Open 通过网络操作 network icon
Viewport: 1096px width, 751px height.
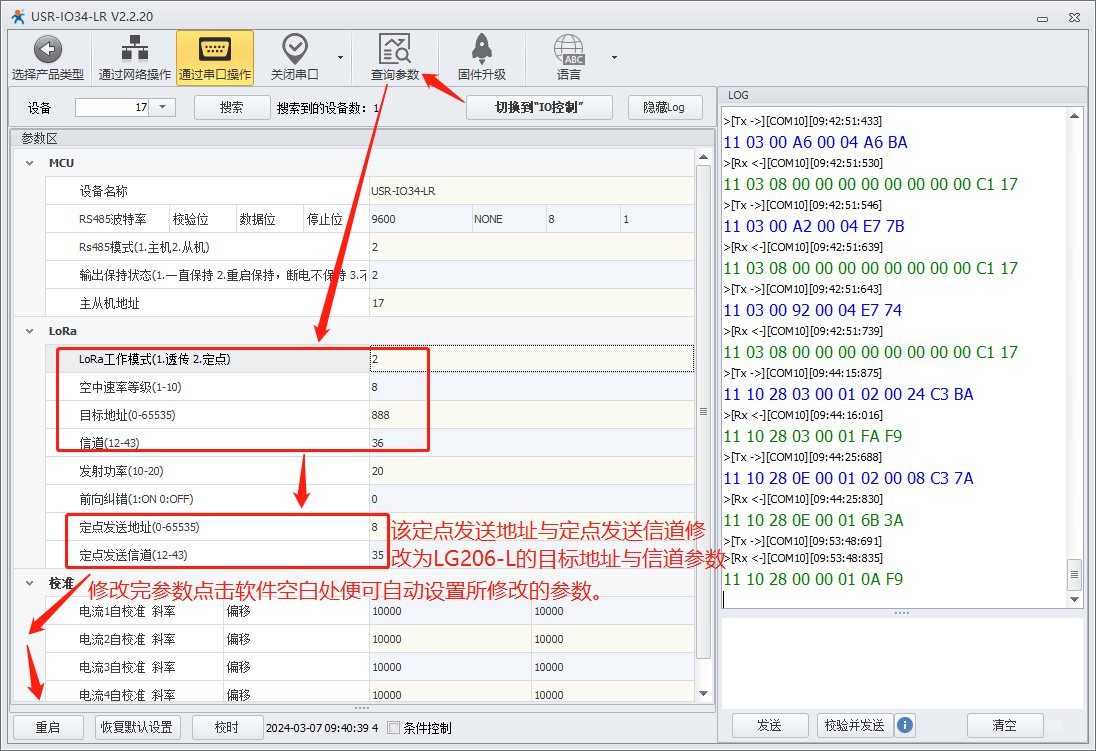click(135, 48)
